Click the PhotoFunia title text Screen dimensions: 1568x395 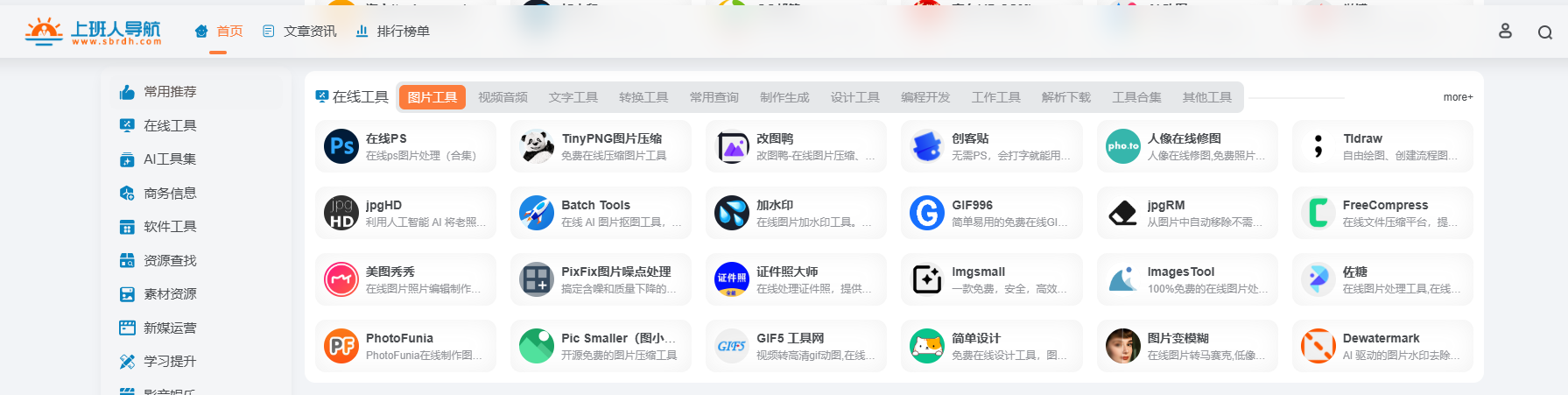tap(399, 338)
